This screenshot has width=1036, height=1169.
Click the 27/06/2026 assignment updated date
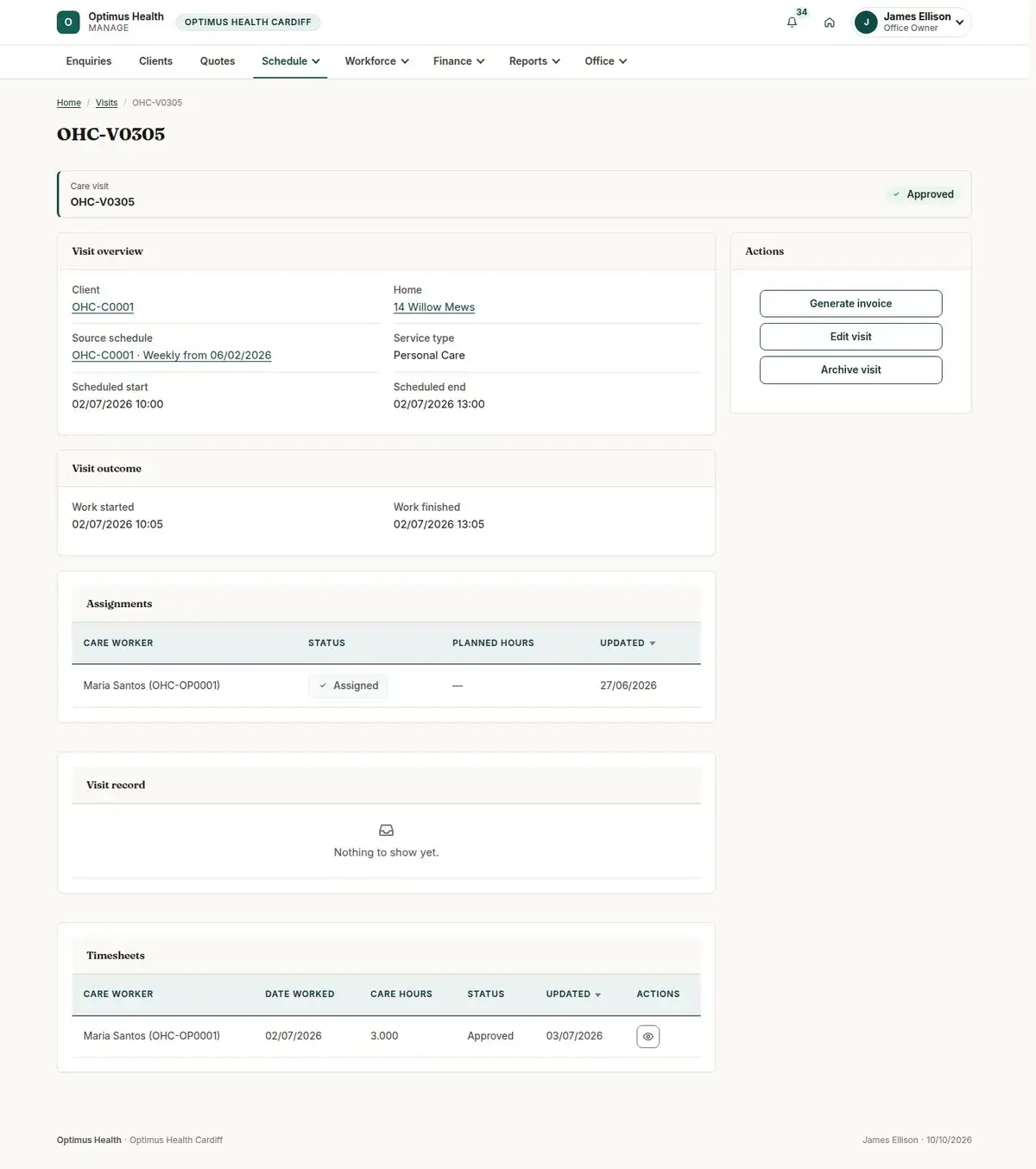point(629,686)
